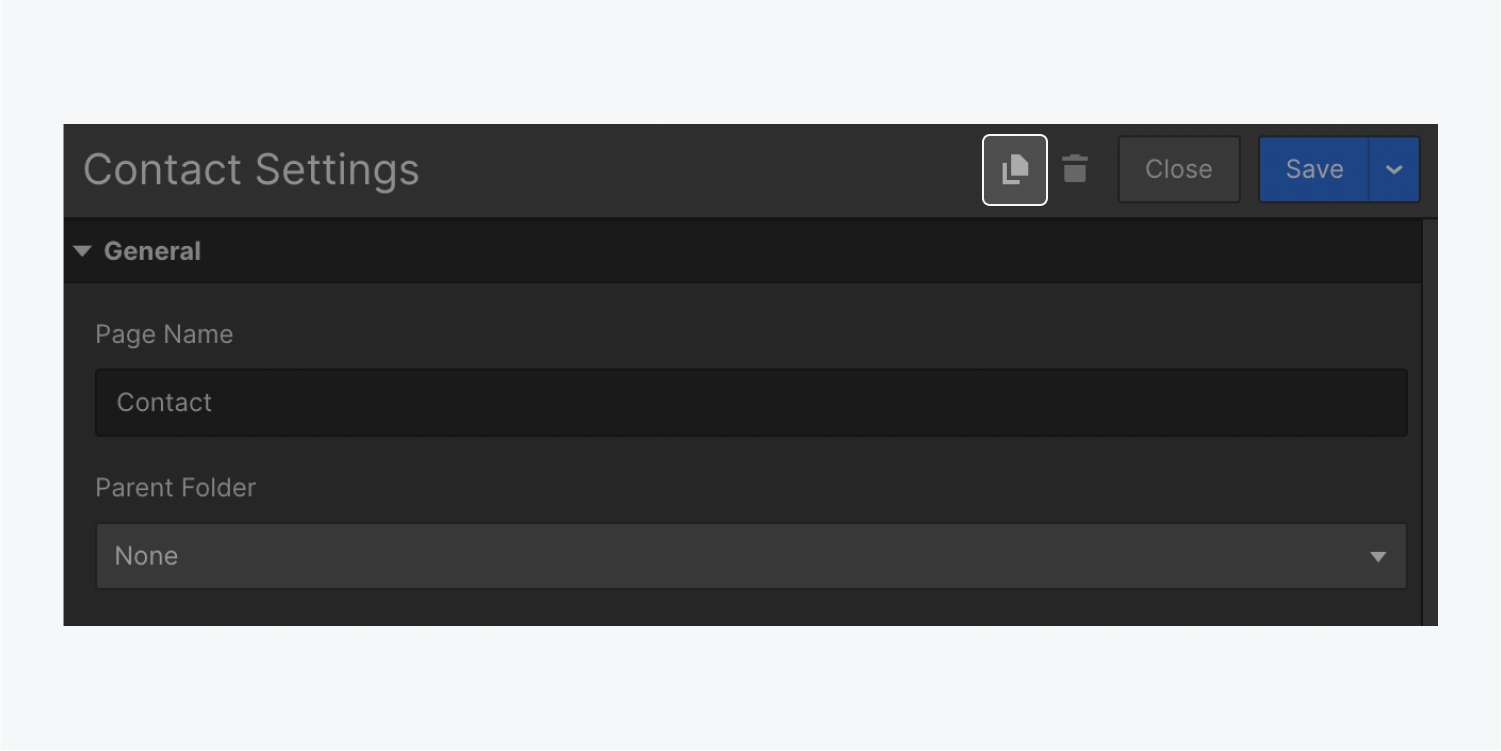
Task: Select the None value in Parent Folder
Action: point(146,556)
